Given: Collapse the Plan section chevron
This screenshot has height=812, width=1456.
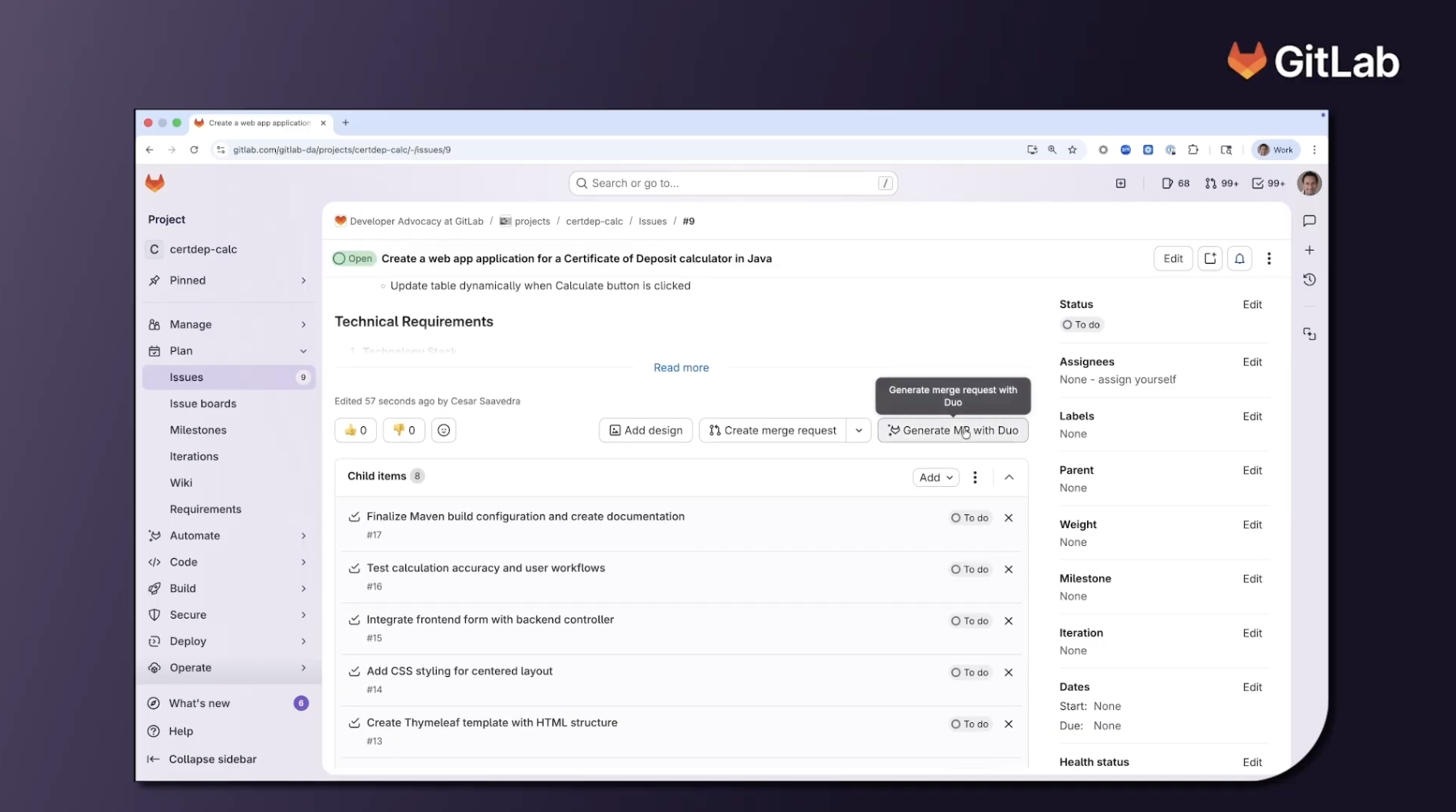Looking at the screenshot, I should [303, 351].
